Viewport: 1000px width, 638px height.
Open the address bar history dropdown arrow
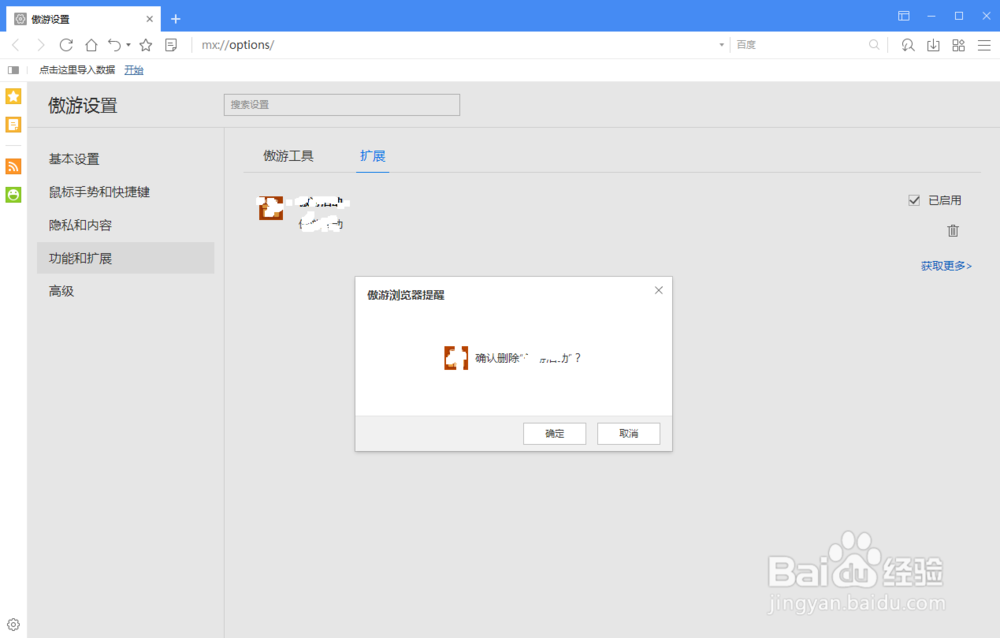[x=721, y=45]
